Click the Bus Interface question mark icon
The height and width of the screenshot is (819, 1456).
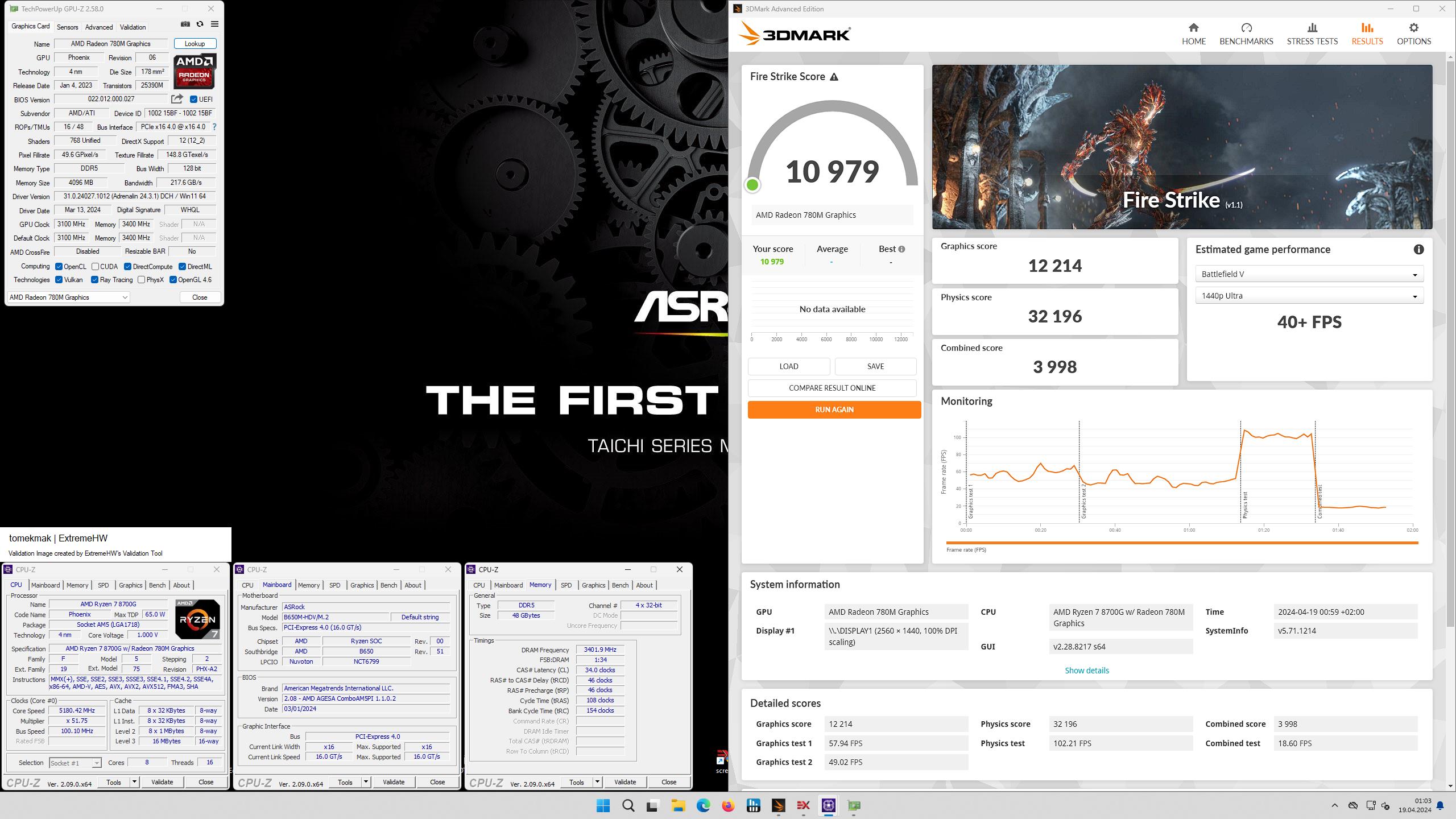(x=214, y=127)
